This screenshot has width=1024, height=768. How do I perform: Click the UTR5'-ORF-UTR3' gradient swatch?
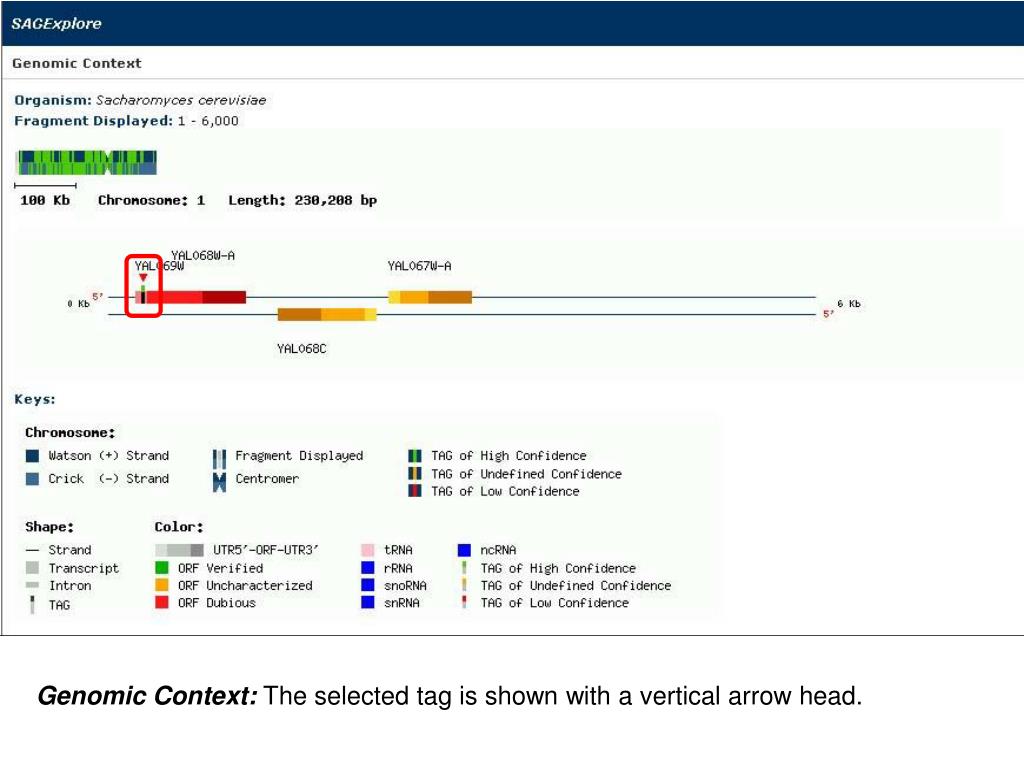pyautogui.click(x=180, y=550)
